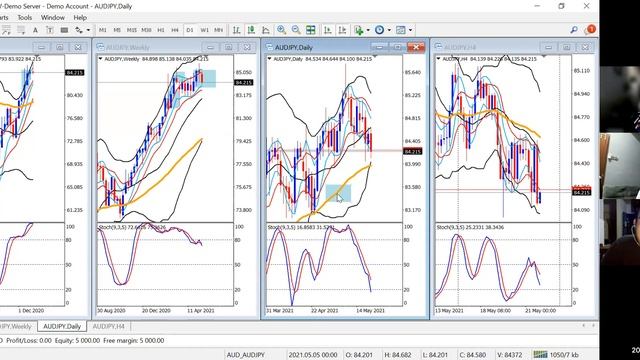Click the V: 84372 status value
This screenshot has width=640, height=360.
[509, 355]
